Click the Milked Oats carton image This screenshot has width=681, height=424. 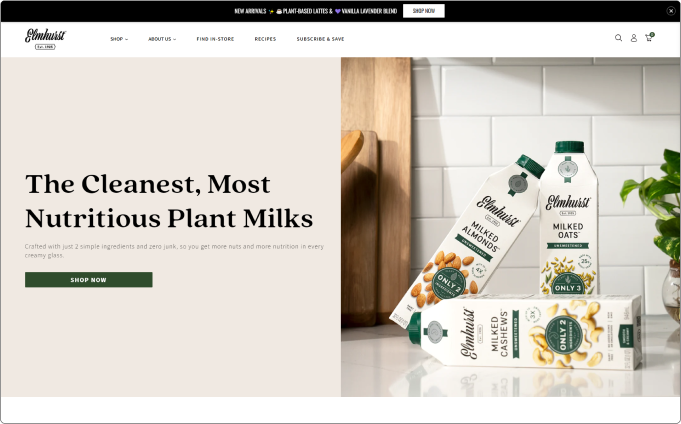click(x=569, y=218)
